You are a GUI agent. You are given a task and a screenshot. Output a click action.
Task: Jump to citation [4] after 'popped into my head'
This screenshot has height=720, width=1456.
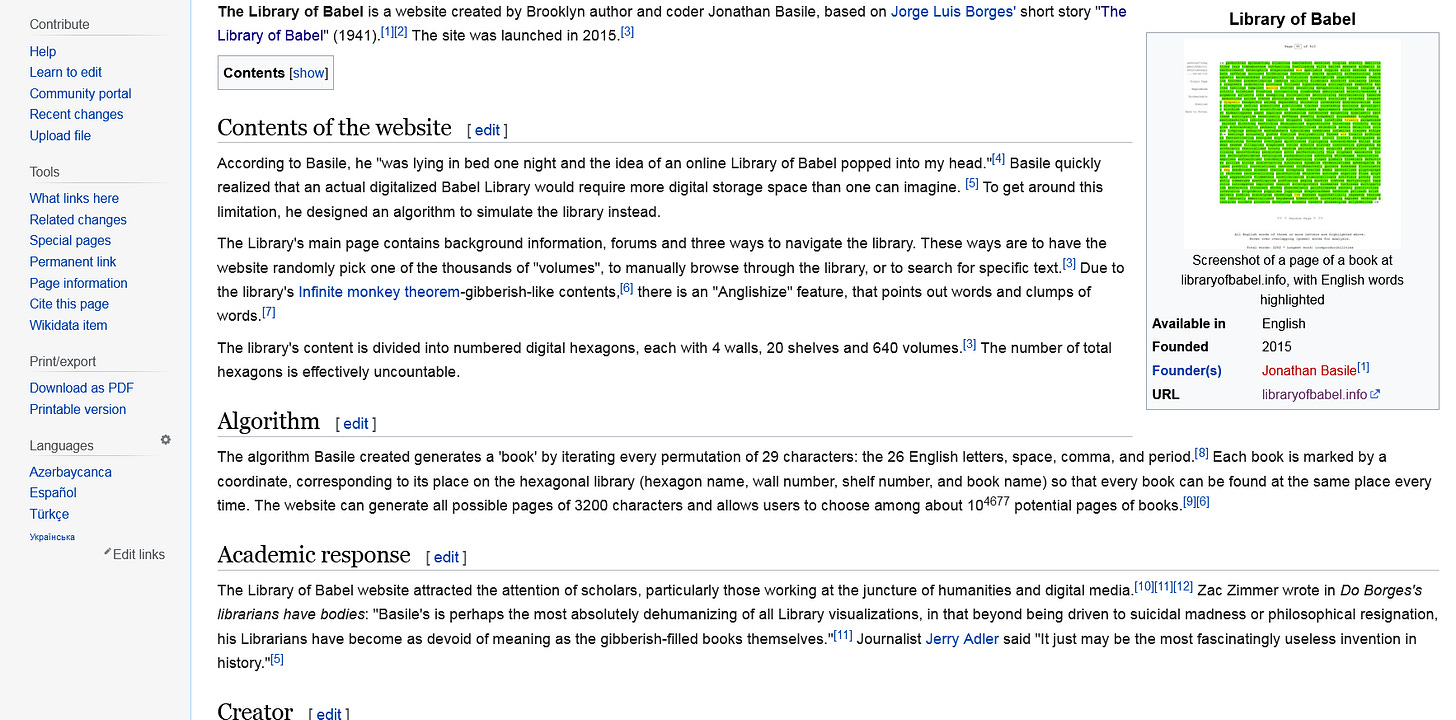[998, 159]
